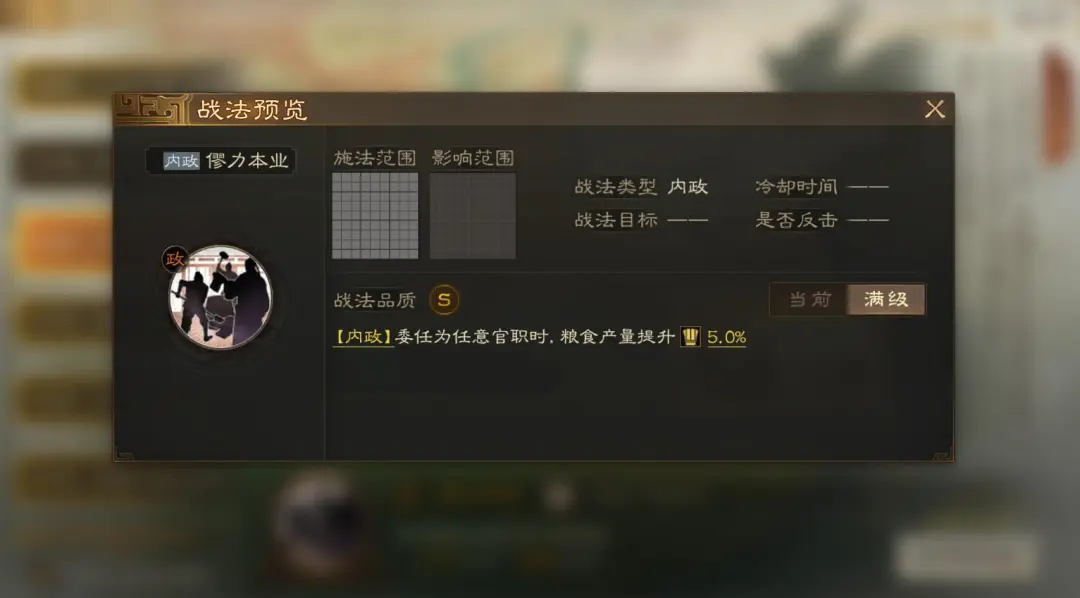1080x598 pixels.
Task: Click the 施法范围 grid
Action: [375, 216]
